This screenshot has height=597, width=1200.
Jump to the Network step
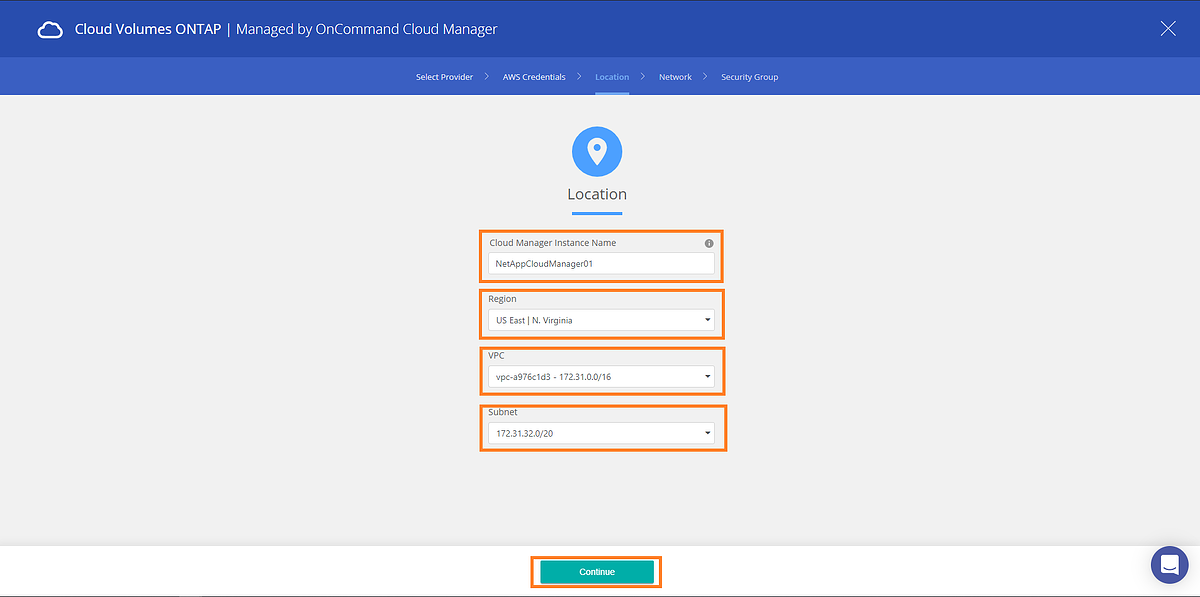coord(675,77)
